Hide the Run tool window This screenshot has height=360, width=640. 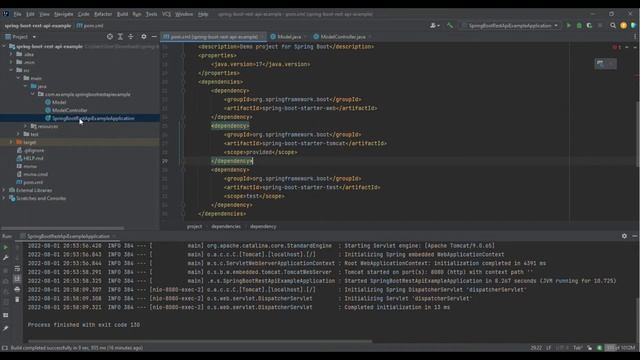pyautogui.click(x=635, y=236)
